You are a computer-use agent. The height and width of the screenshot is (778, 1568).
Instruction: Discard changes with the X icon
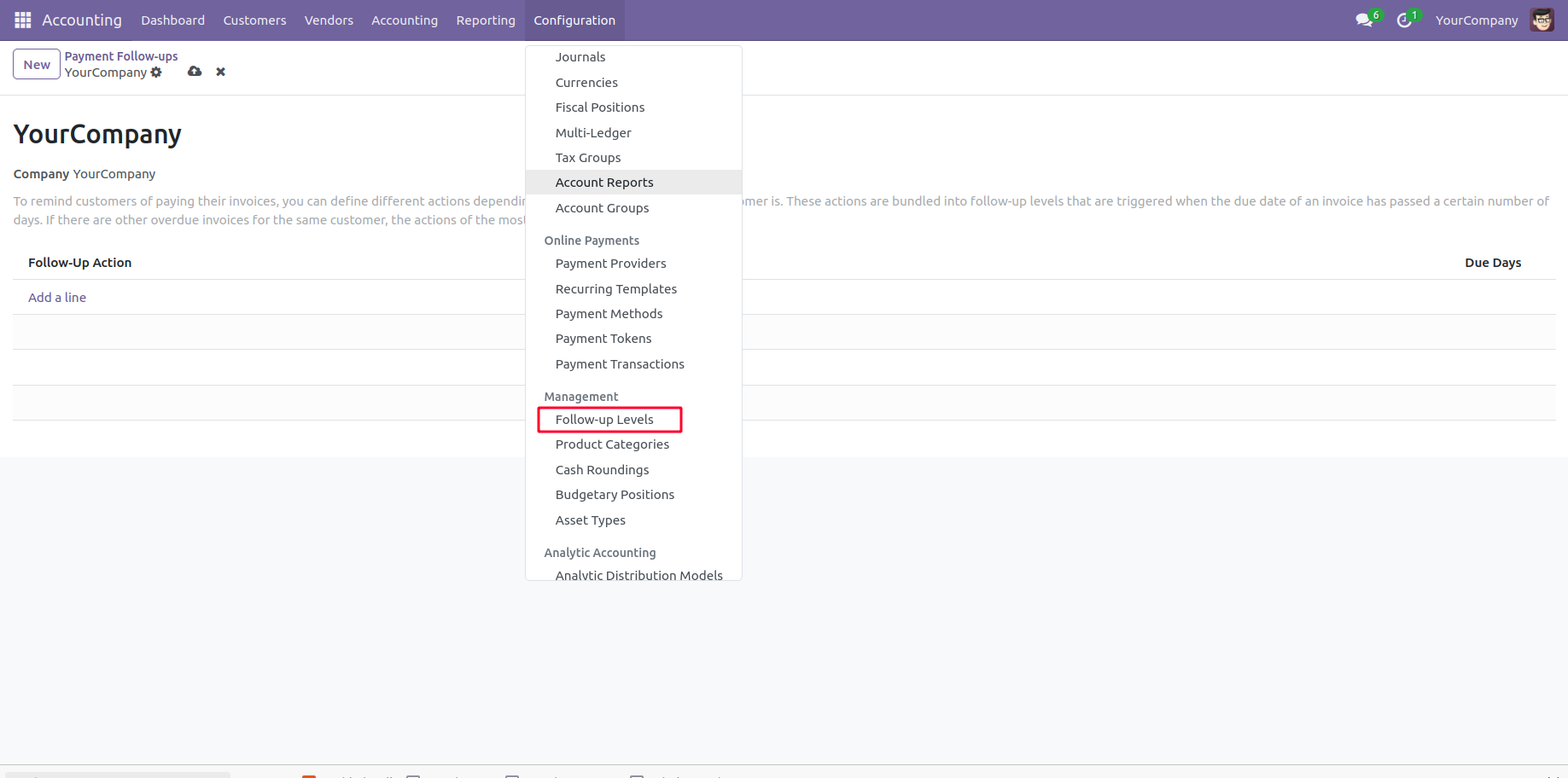[x=221, y=72]
